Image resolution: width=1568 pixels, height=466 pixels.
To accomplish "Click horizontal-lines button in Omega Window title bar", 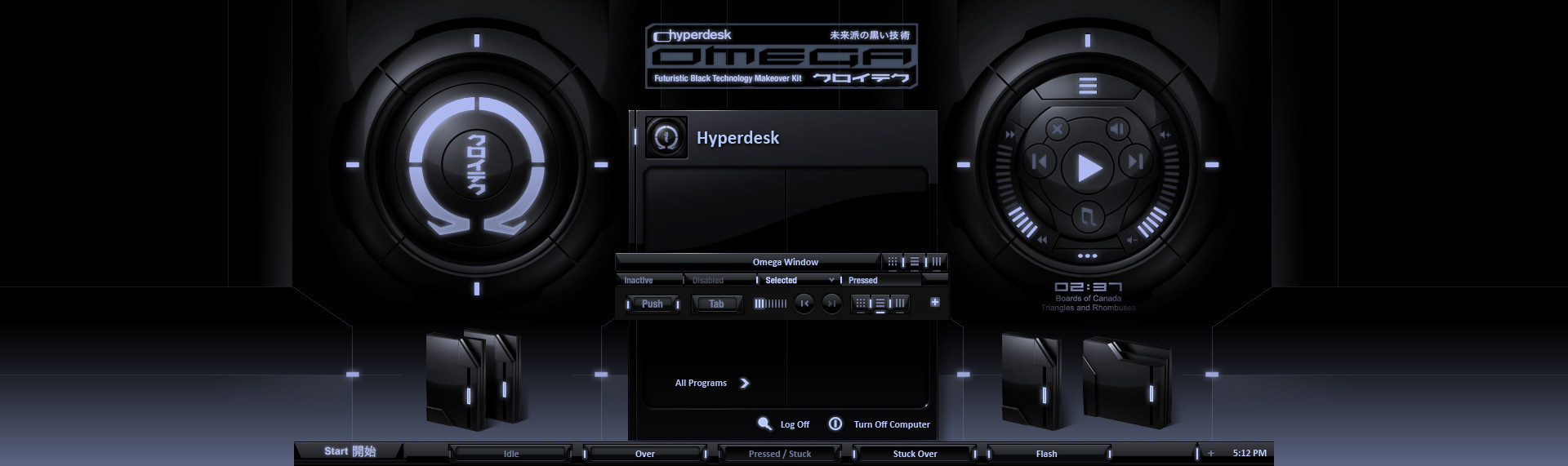I will pyautogui.click(x=915, y=262).
